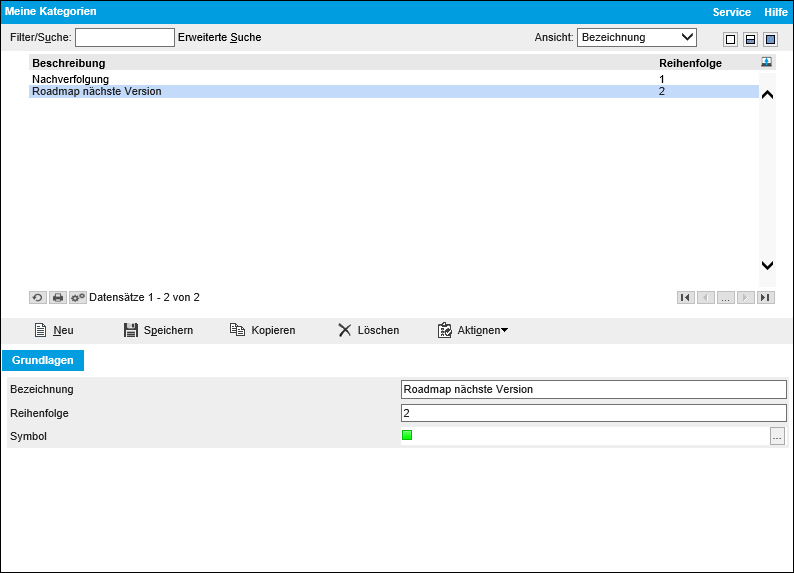794x573 pixels.
Task: Jump to the first page of records
Action: tap(685, 297)
